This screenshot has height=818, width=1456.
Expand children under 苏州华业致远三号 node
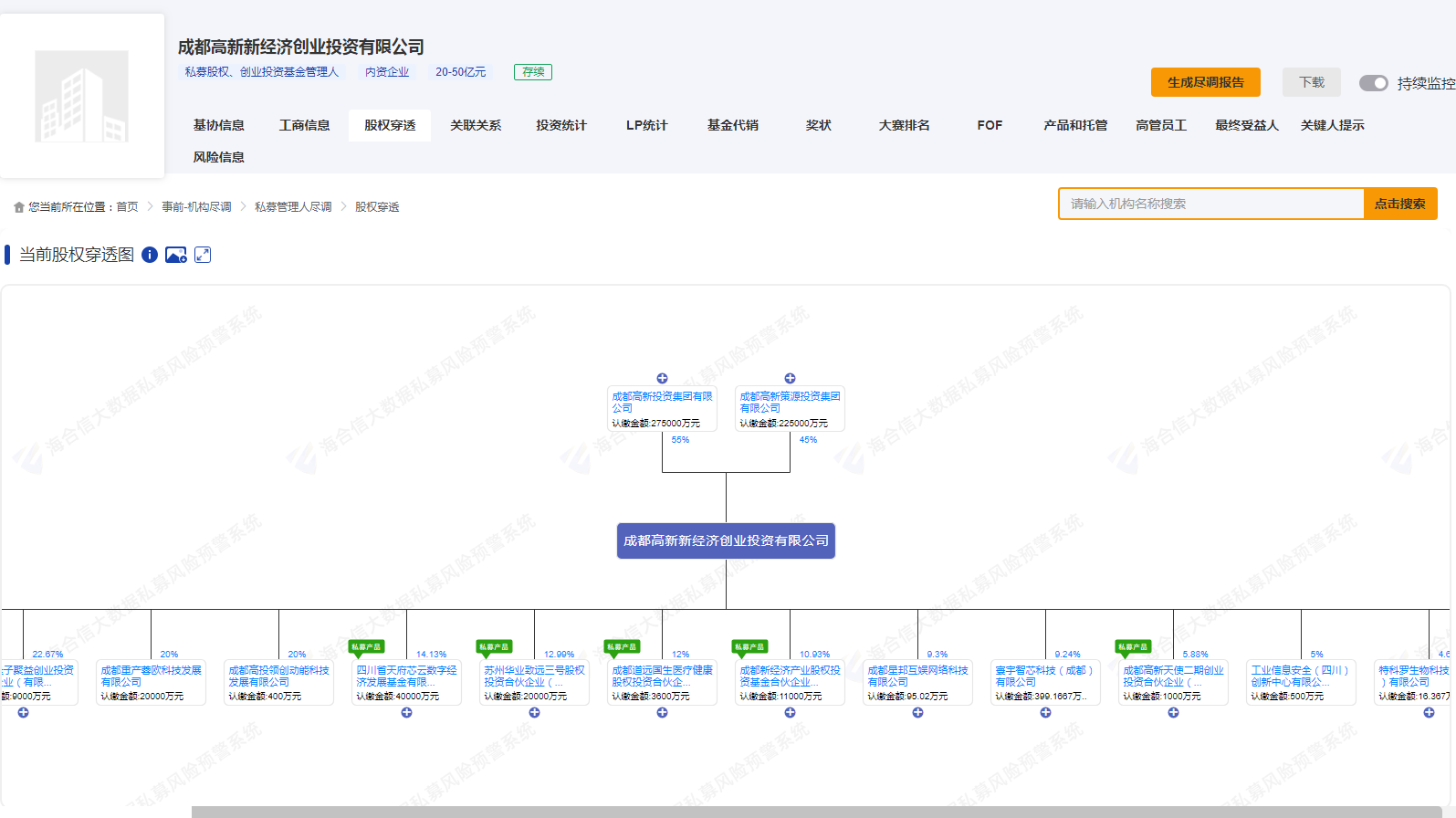534,713
